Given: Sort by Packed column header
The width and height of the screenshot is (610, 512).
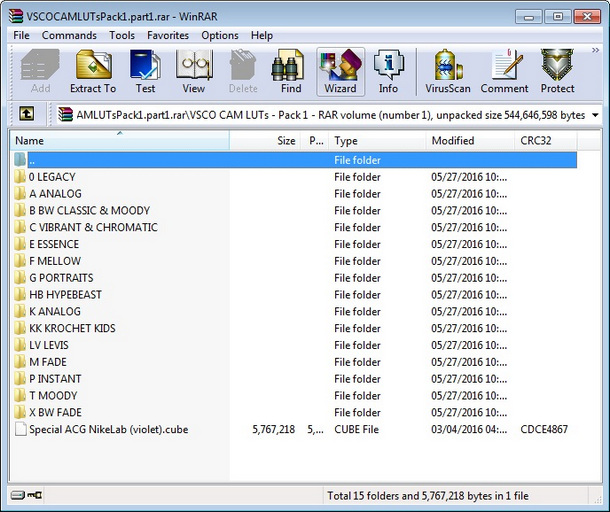Looking at the screenshot, I should [x=315, y=140].
